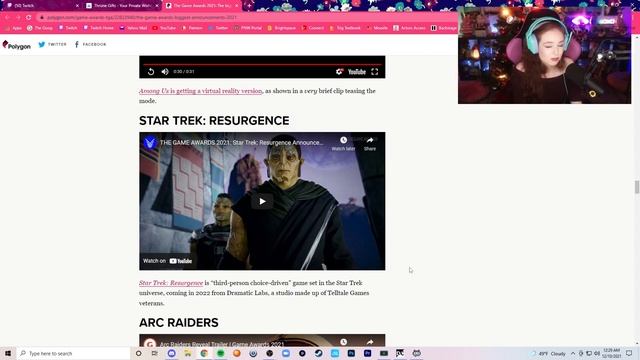640x360 pixels.
Task: Open Arc Raiders channel avatar
Action: (x=150, y=343)
